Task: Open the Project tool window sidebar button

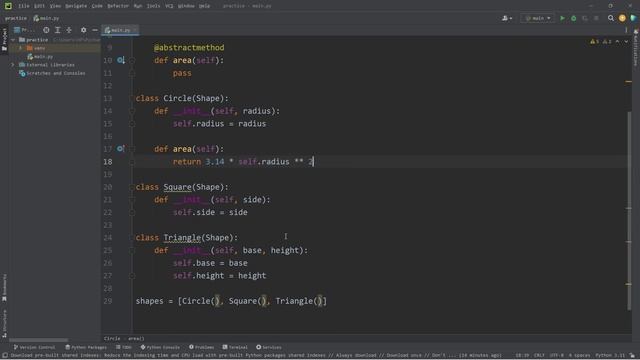Action: pyautogui.click(x=4, y=39)
